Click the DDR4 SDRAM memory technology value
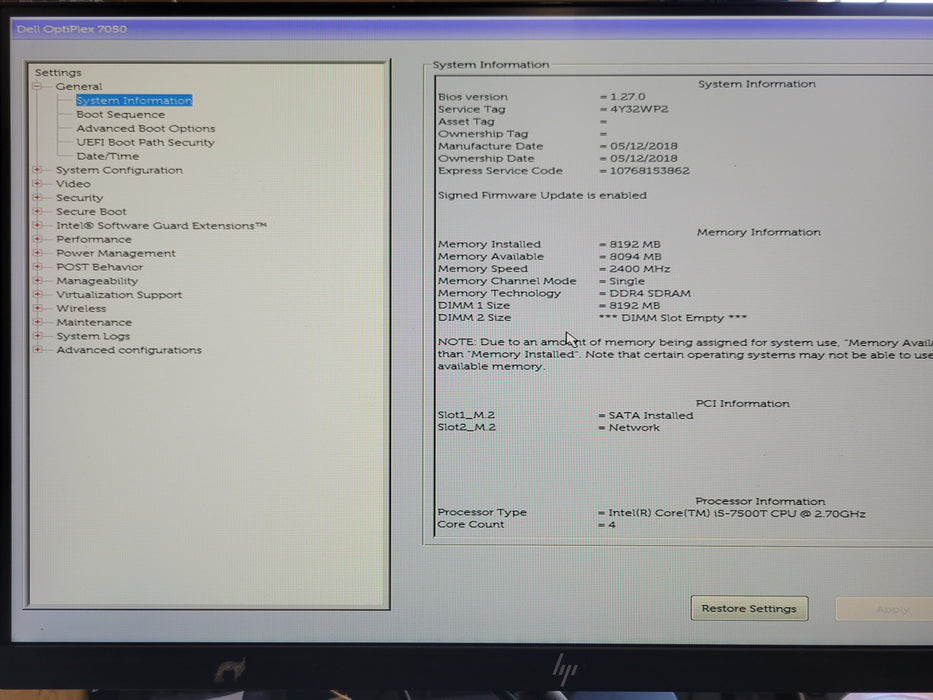933x700 pixels. 650,293
